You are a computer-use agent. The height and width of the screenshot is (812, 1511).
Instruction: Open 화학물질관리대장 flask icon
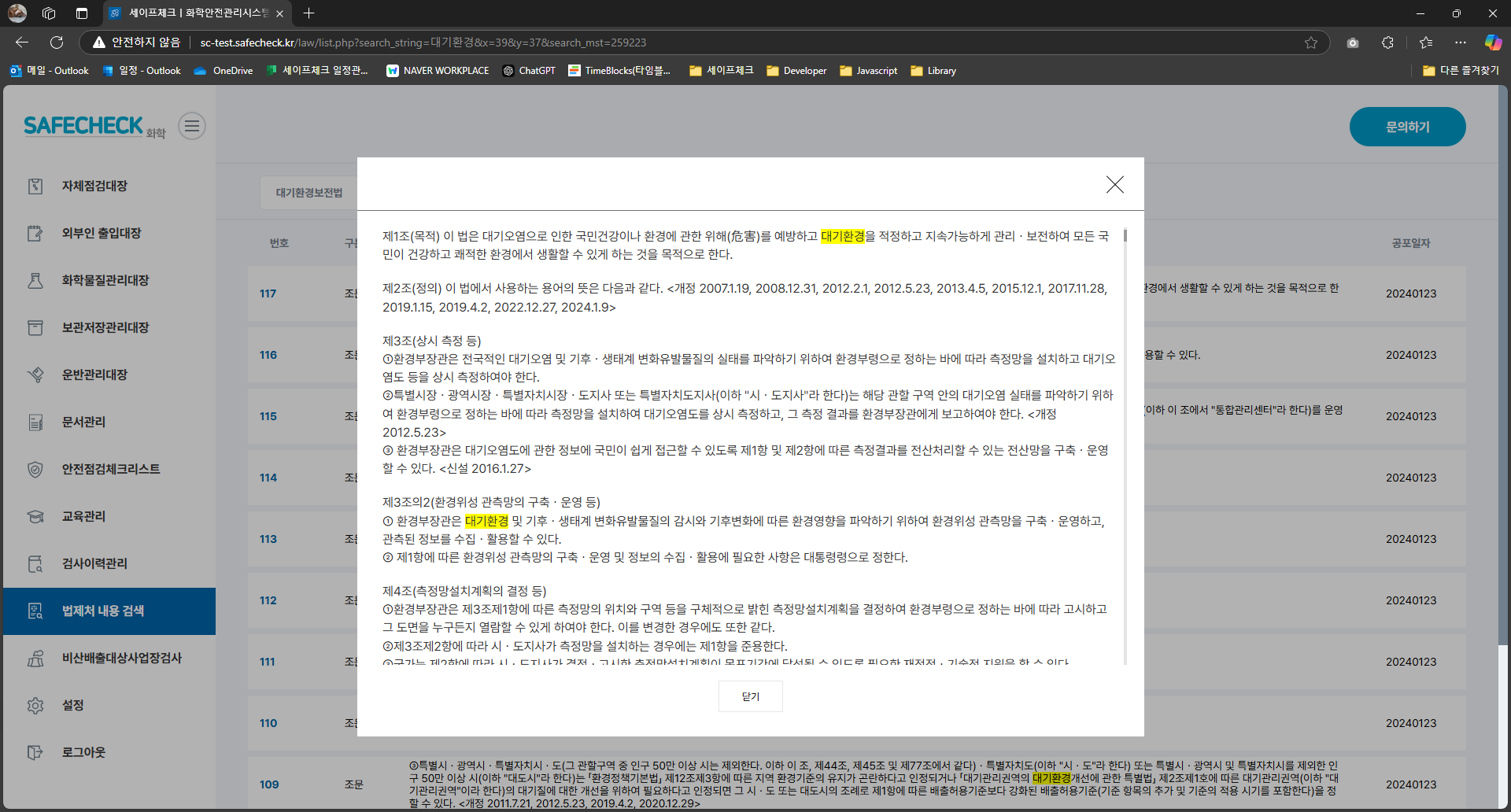pos(35,280)
